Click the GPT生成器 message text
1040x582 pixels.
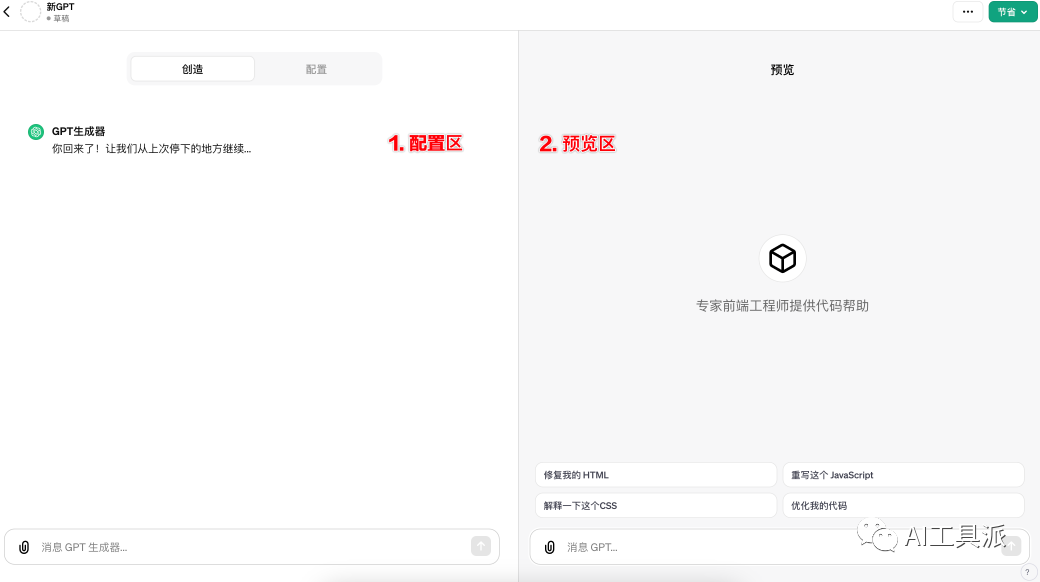point(151,149)
